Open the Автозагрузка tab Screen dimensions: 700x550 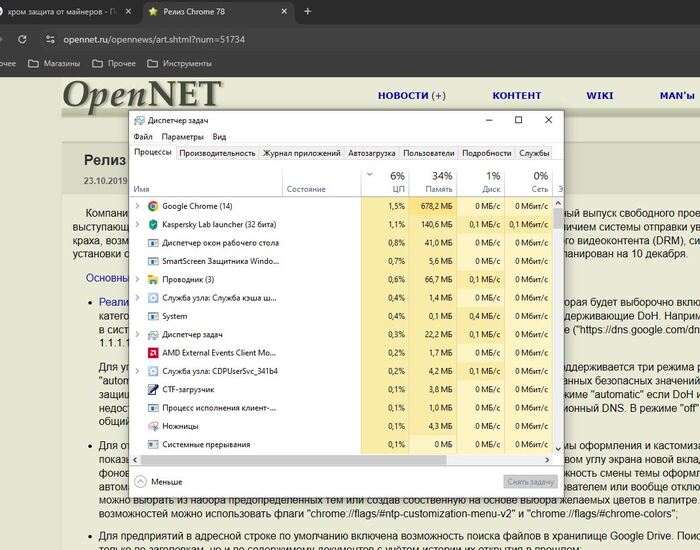[371, 153]
